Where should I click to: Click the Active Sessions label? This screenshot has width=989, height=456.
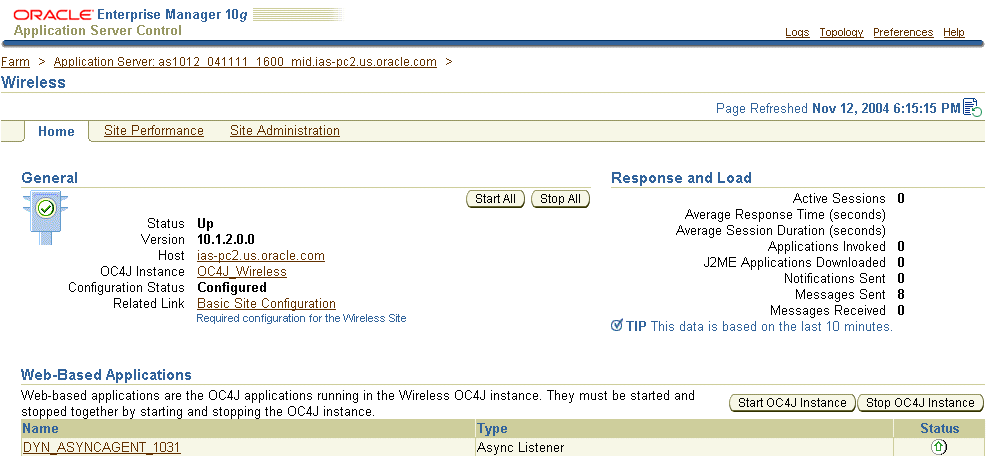point(839,199)
